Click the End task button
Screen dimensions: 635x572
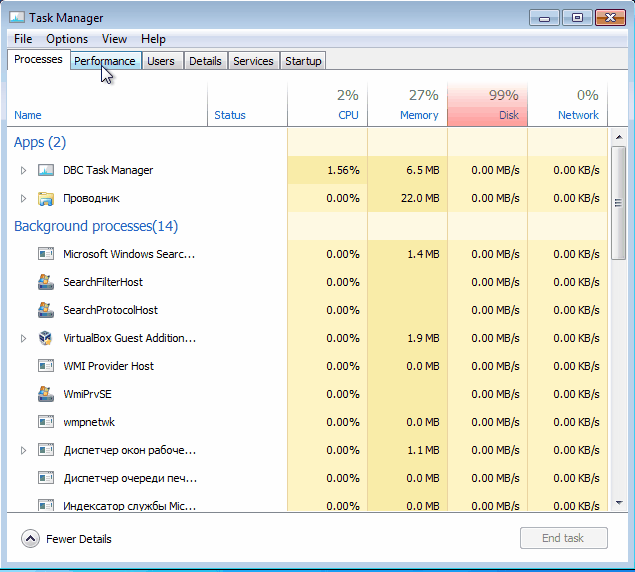[x=564, y=538]
